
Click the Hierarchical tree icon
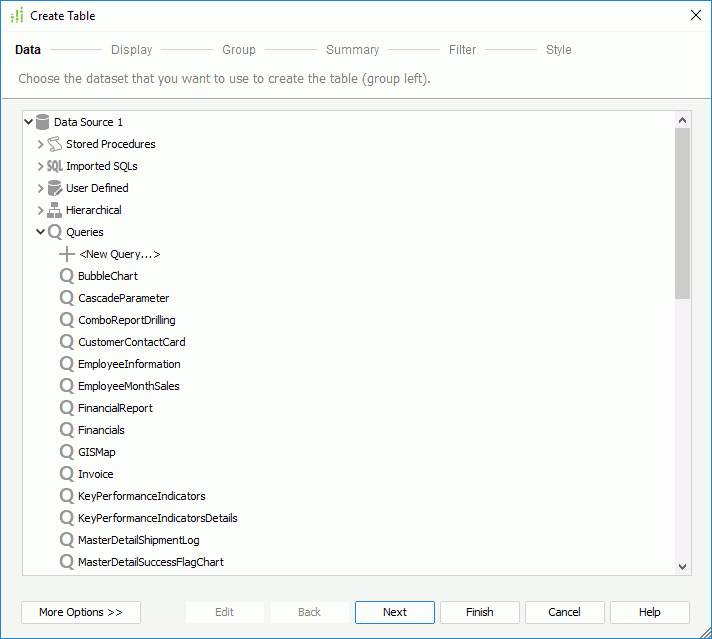(54, 210)
